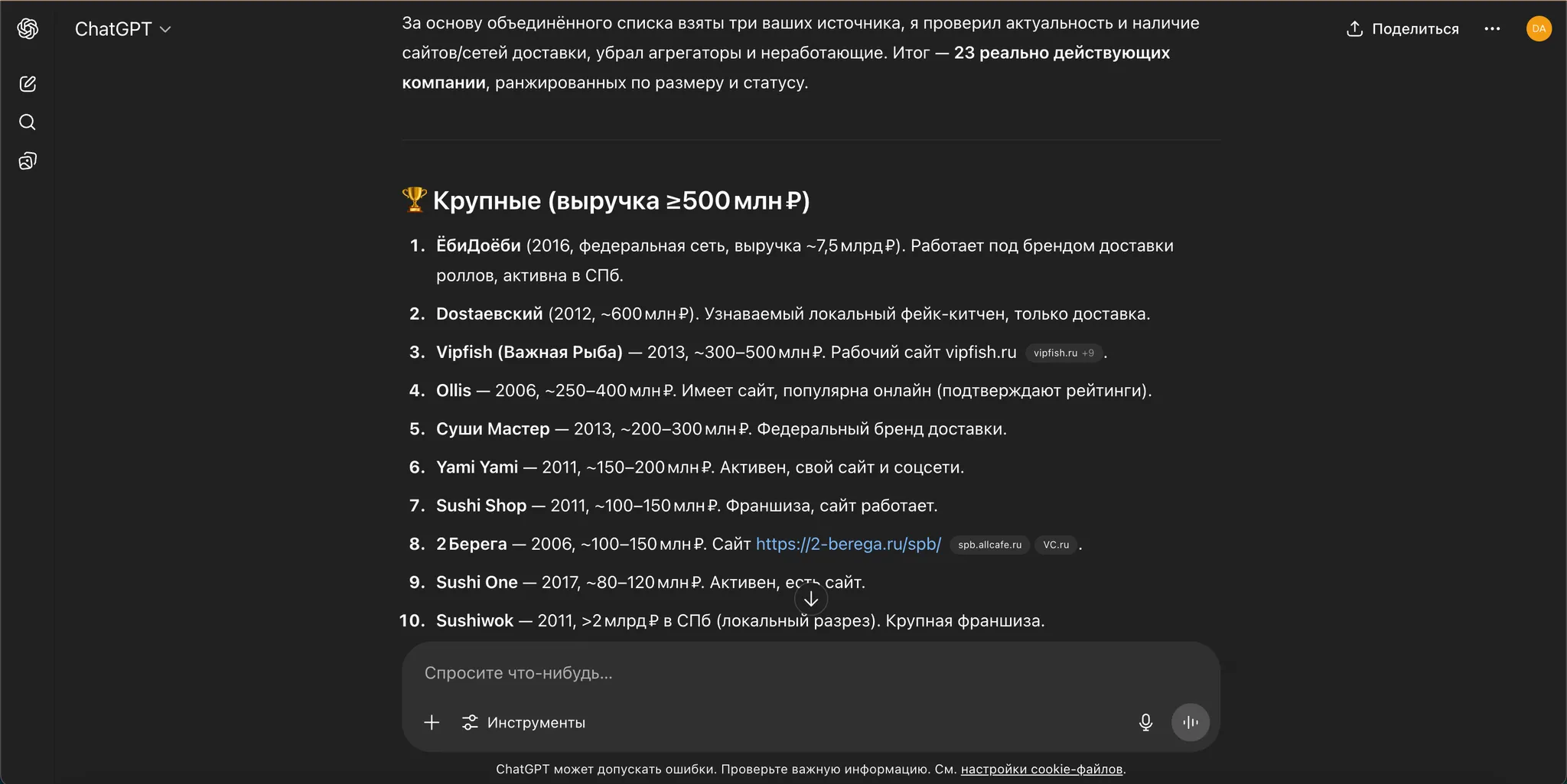The image size is (1567, 784).
Task: Click the 2 Берега entry name
Action: 471,544
